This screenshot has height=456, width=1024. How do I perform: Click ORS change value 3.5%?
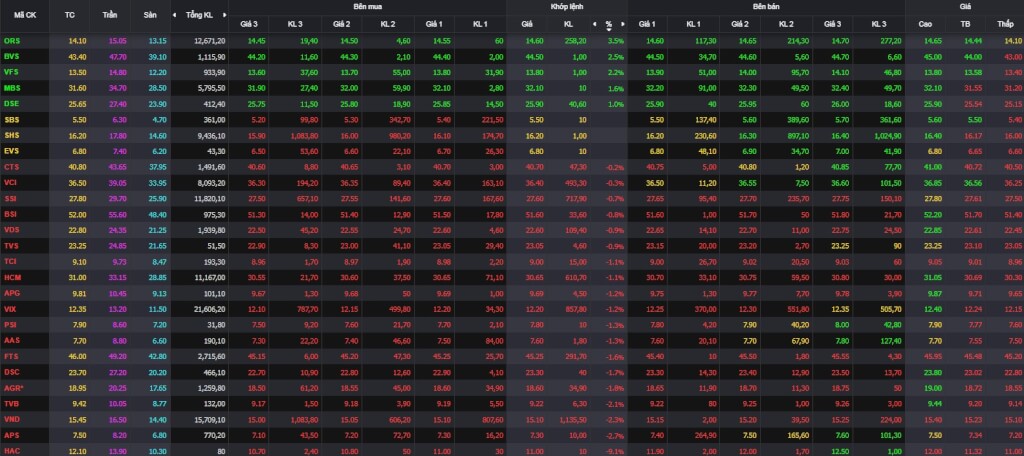coord(615,41)
